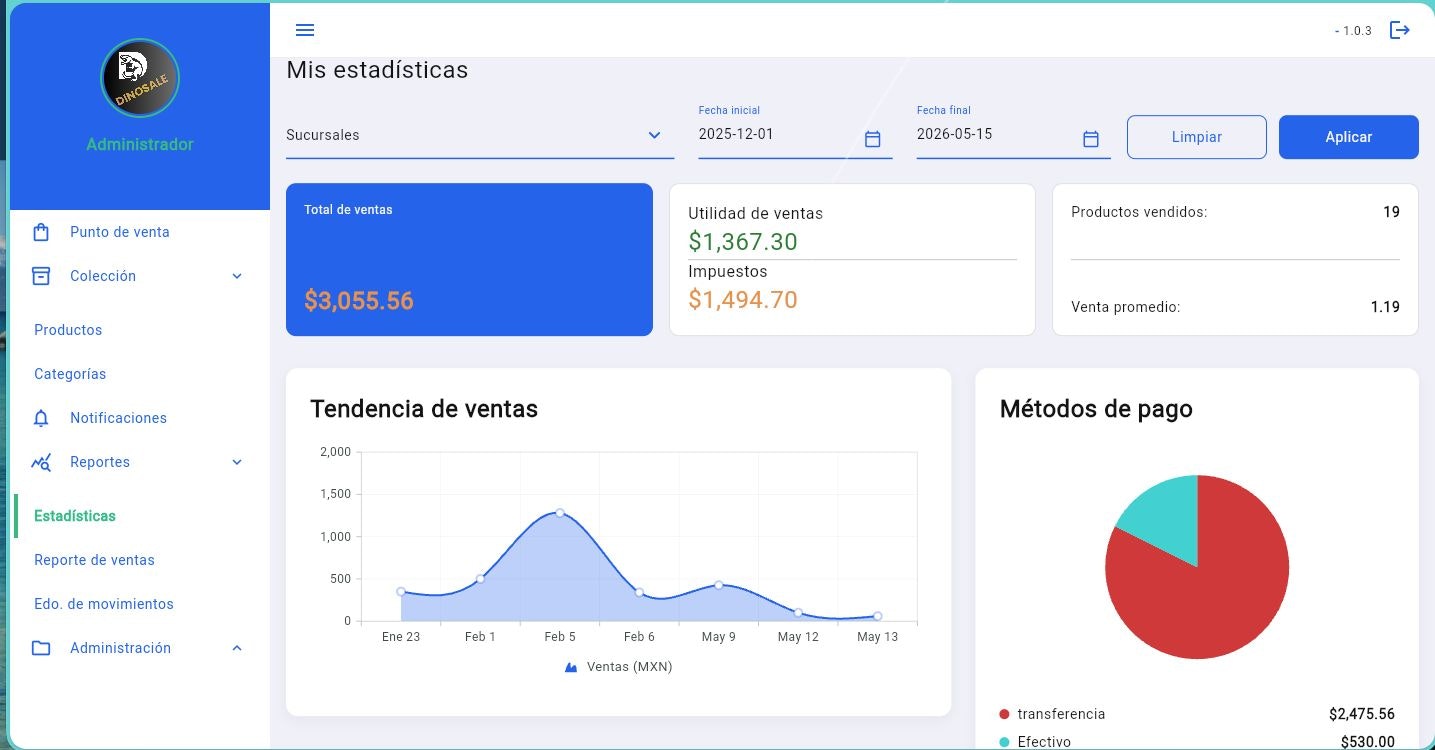Image resolution: width=1435 pixels, height=750 pixels.
Task: Click the Métodos de pago title
Action: coord(1096,408)
